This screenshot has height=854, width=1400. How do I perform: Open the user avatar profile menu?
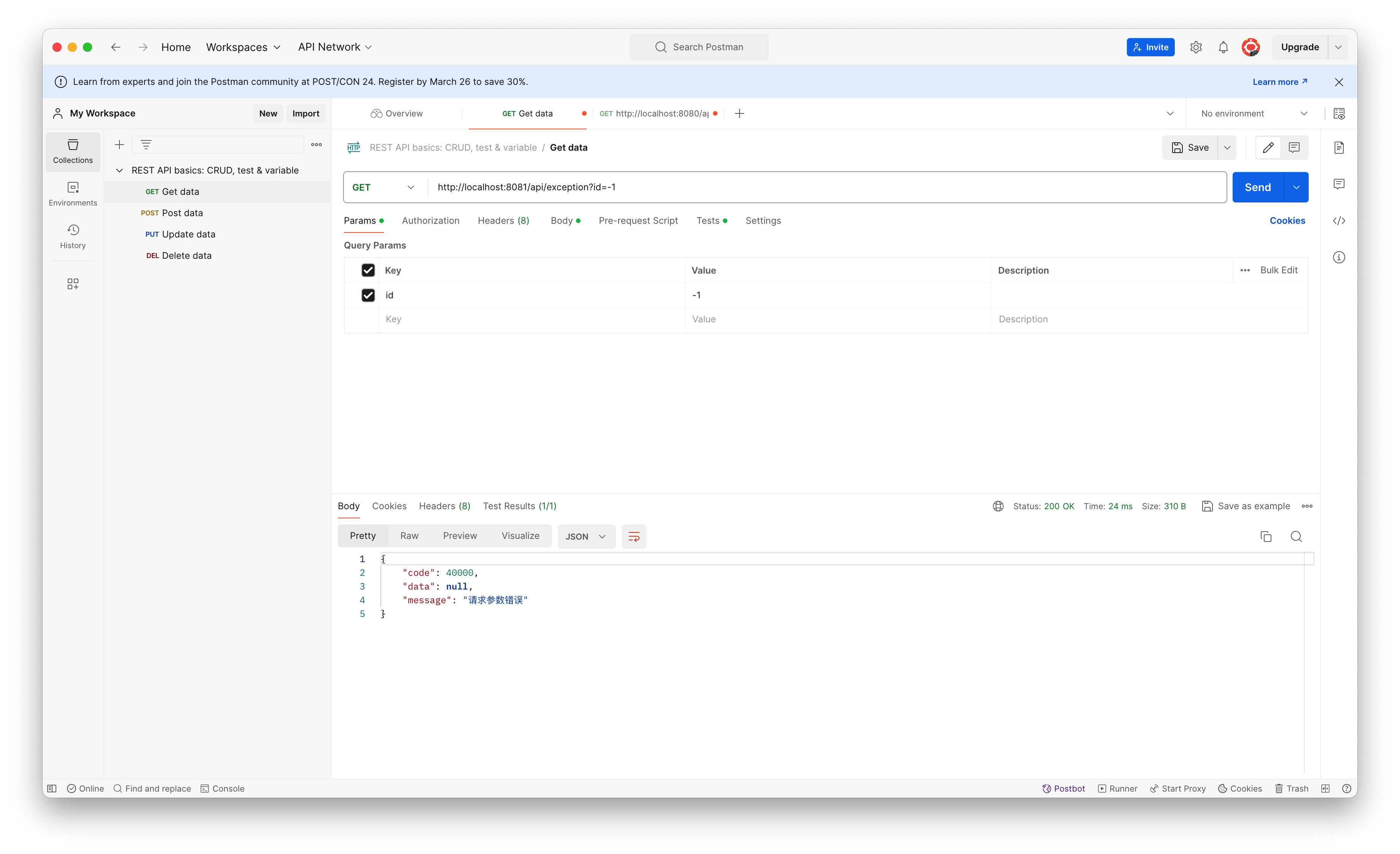[1250, 47]
